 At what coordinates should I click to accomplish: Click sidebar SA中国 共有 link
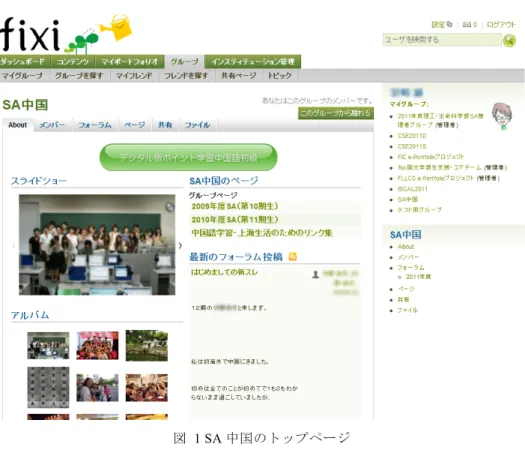click(403, 299)
